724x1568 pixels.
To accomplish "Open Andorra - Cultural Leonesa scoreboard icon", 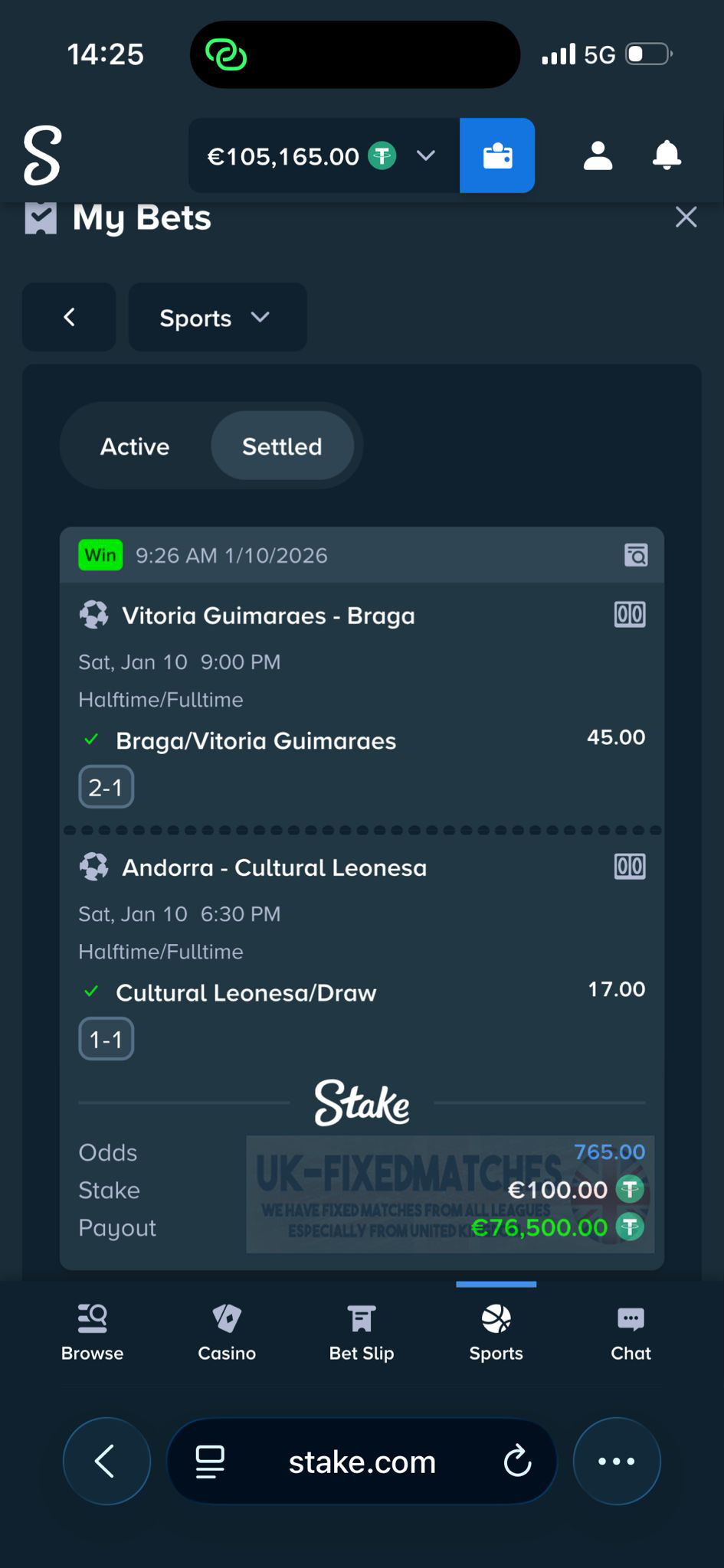I will [630, 867].
